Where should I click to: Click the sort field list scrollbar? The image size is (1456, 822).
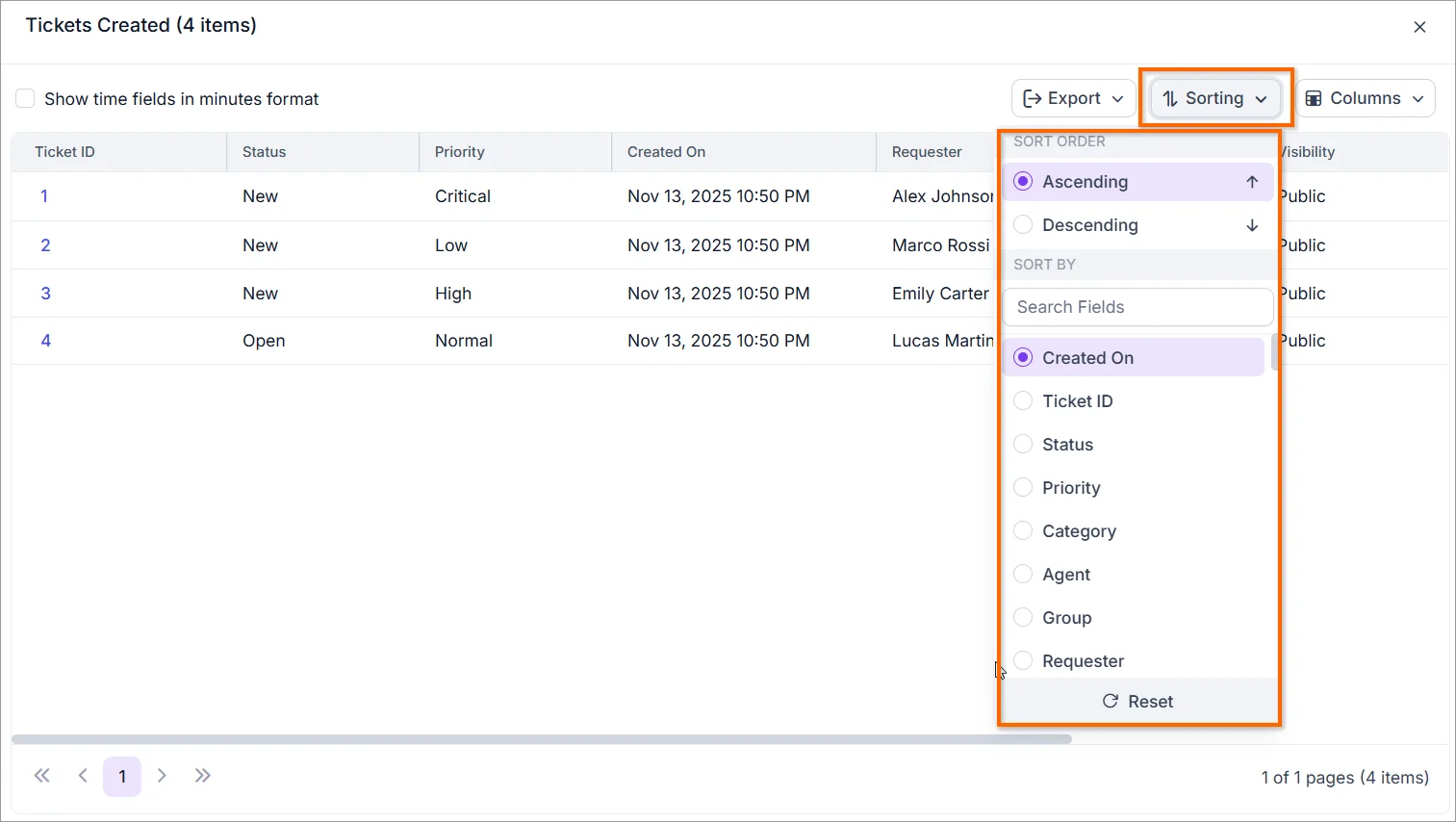click(1275, 352)
